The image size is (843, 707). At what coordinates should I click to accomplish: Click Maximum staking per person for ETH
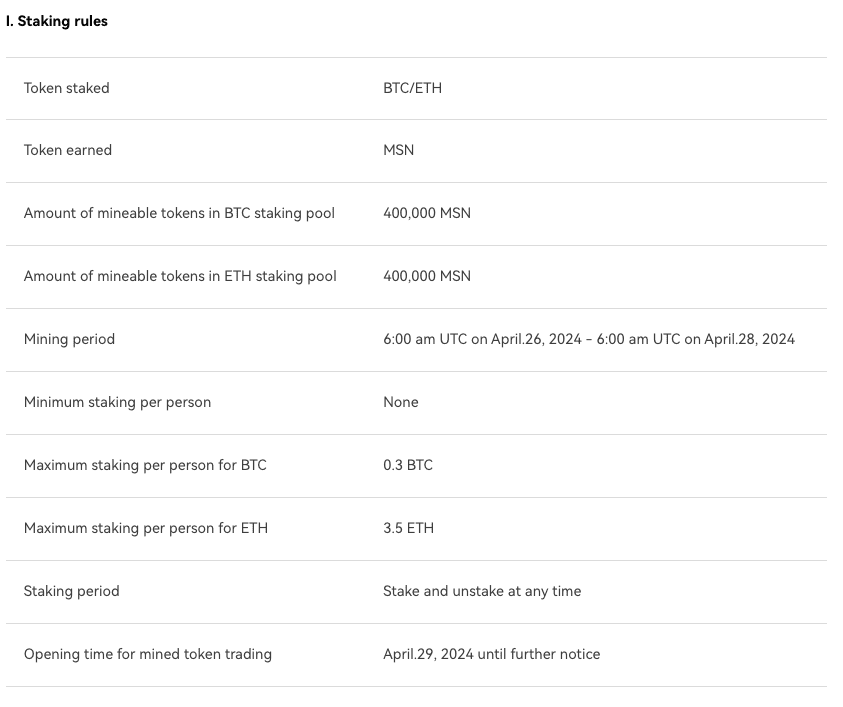tap(146, 528)
